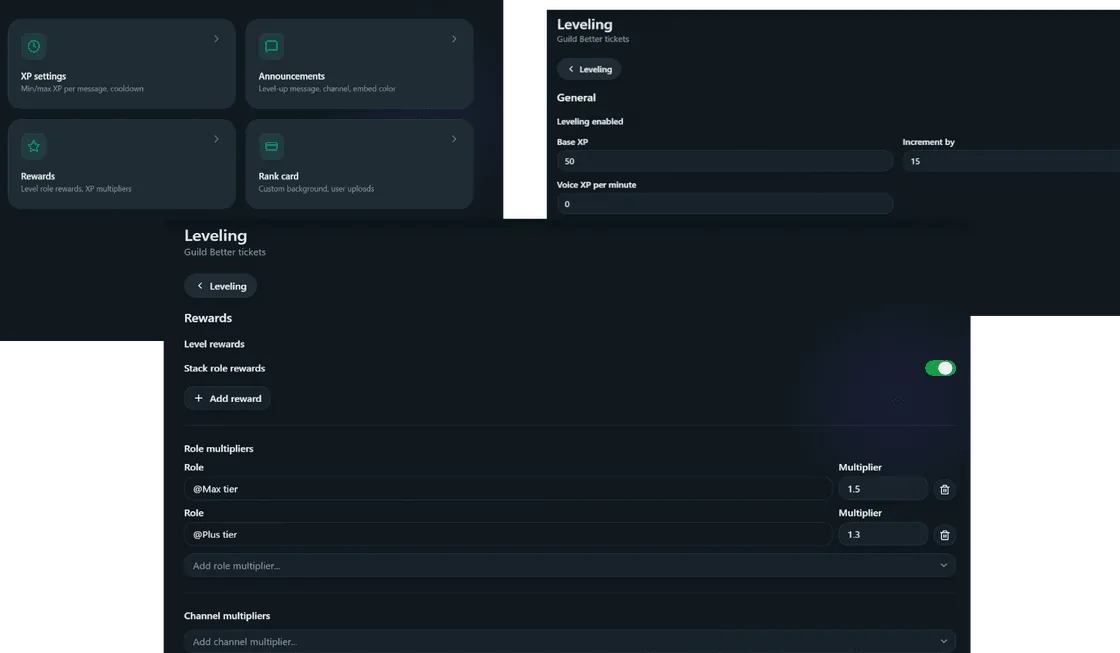Toggle Stack role rewards switch off
Viewport: 1120px width, 653px height.
point(940,368)
